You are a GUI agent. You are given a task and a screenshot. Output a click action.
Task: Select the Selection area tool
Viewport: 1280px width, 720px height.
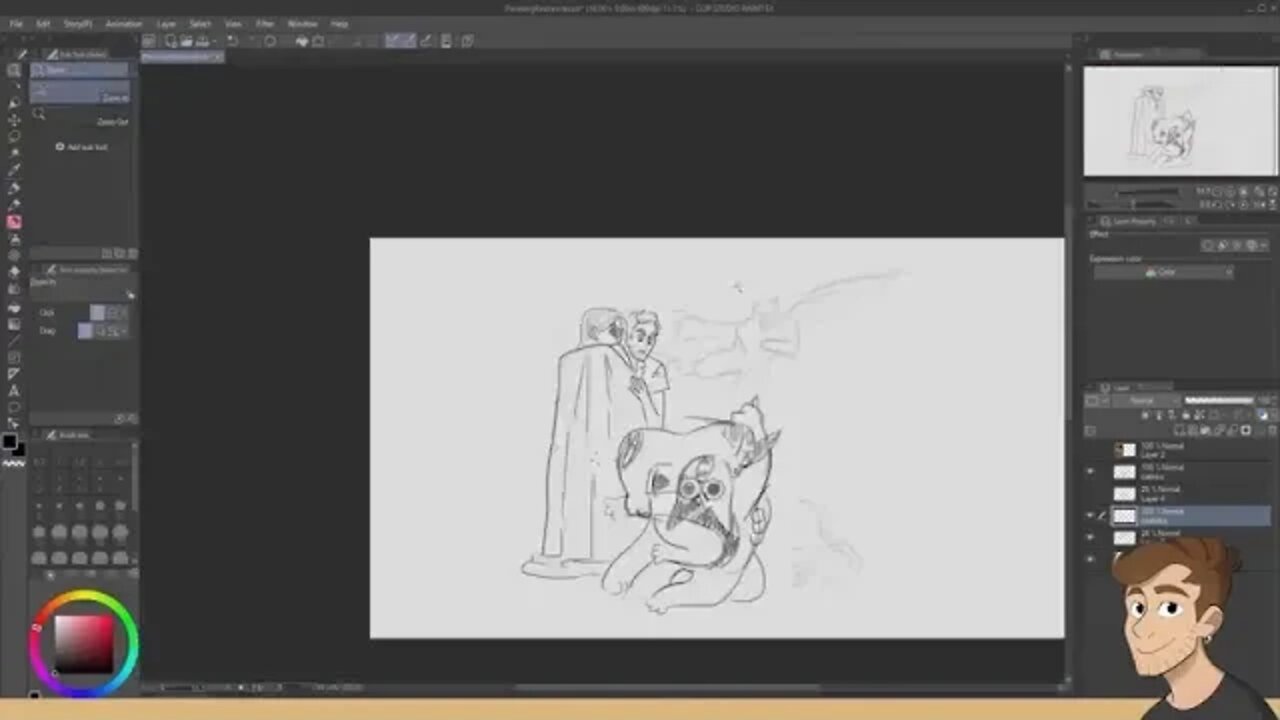point(14,136)
